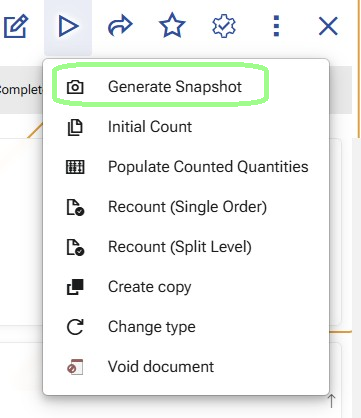Click the scroll-to-top arrow at bottom right
This screenshot has width=361, height=418.
(331, 401)
